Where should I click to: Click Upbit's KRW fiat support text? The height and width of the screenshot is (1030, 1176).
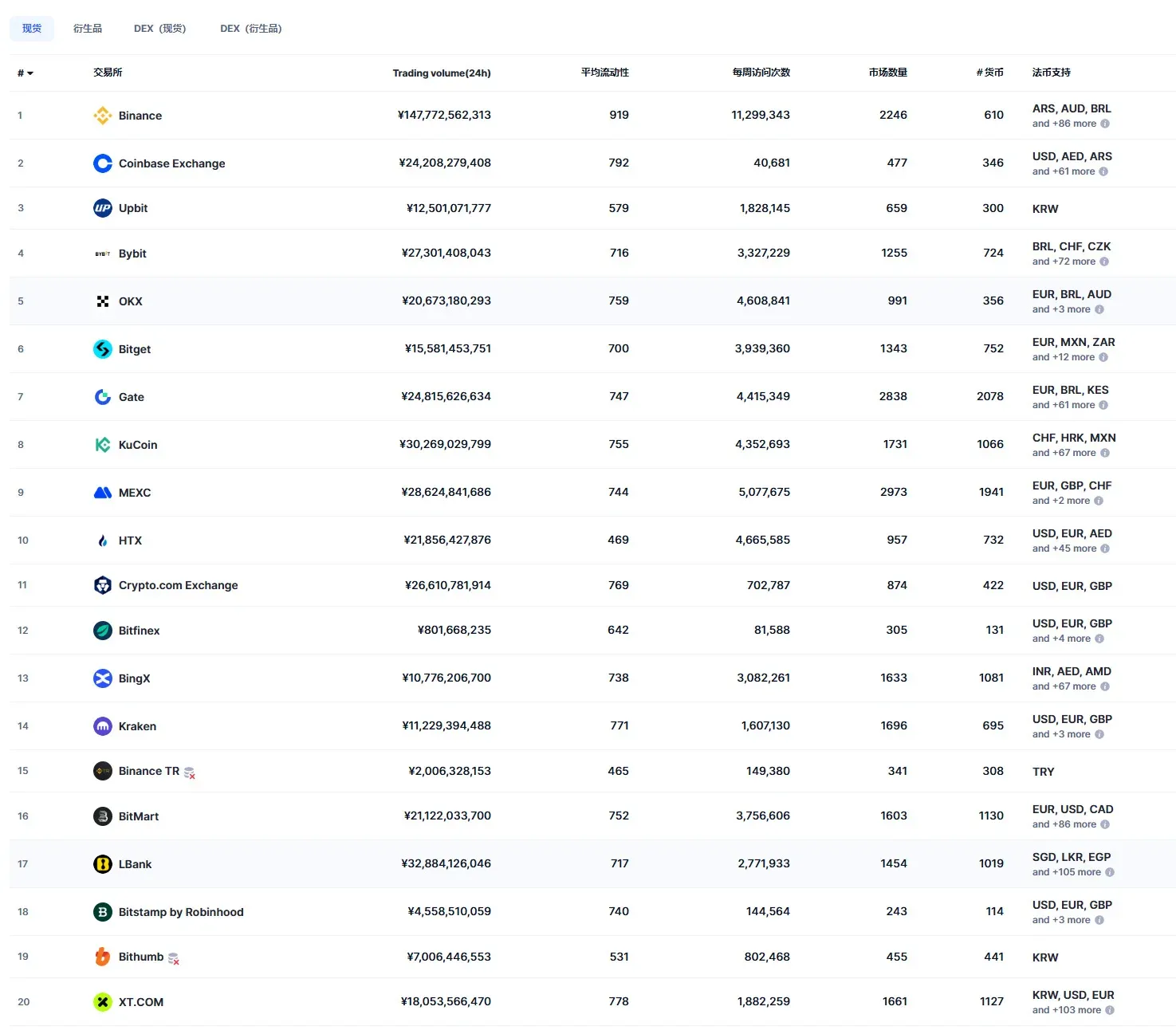1045,209
